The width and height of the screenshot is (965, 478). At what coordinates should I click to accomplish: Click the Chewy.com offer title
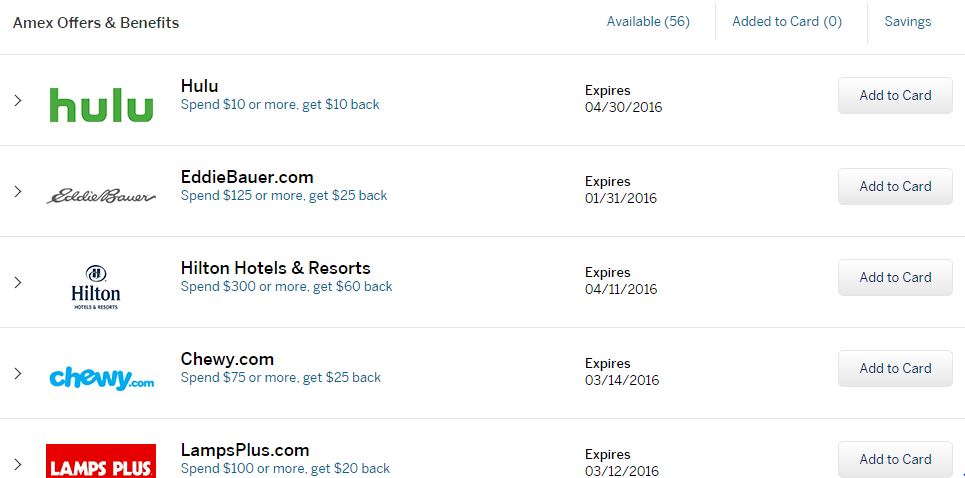227,359
